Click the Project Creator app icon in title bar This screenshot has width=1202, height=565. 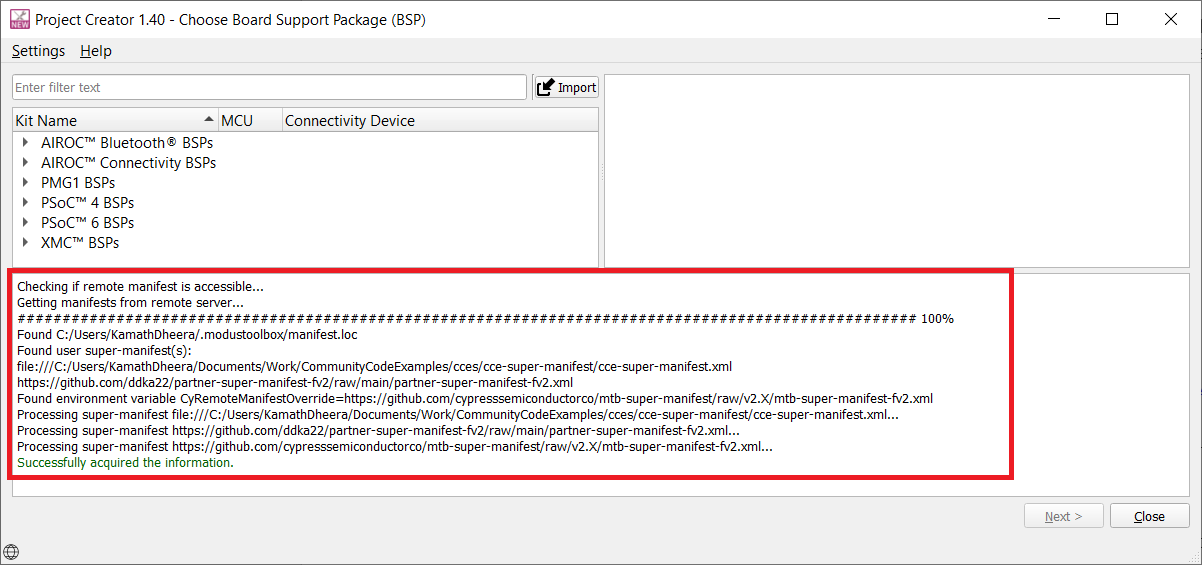pyautogui.click(x=19, y=19)
